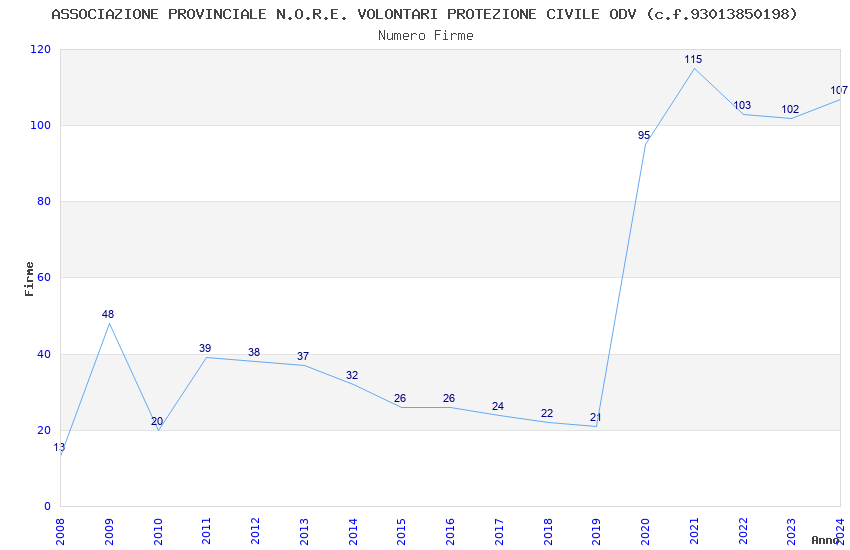Click the data label 38
The width and height of the screenshot is (850, 550).
[254, 352]
